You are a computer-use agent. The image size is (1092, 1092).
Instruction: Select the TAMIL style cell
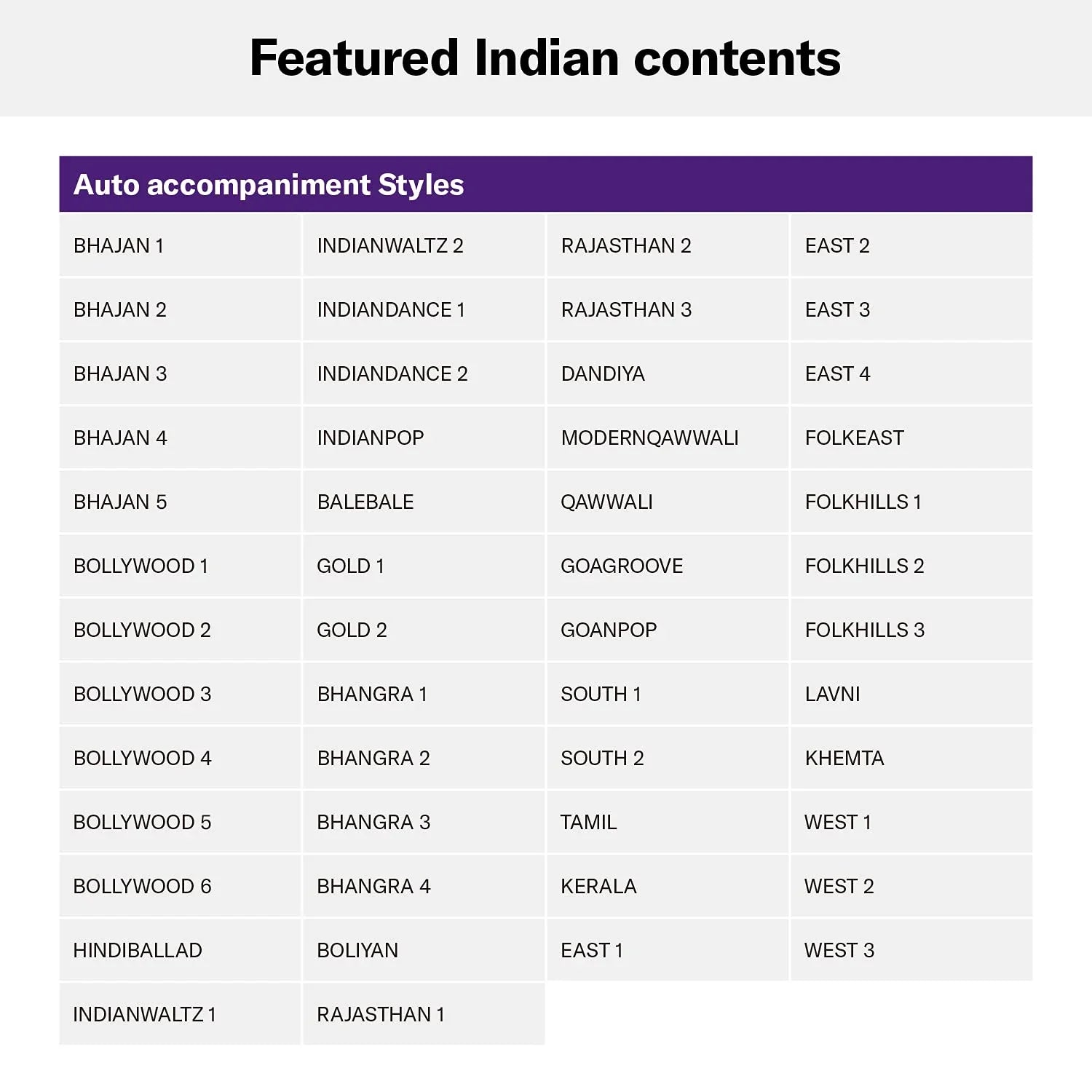(x=588, y=823)
